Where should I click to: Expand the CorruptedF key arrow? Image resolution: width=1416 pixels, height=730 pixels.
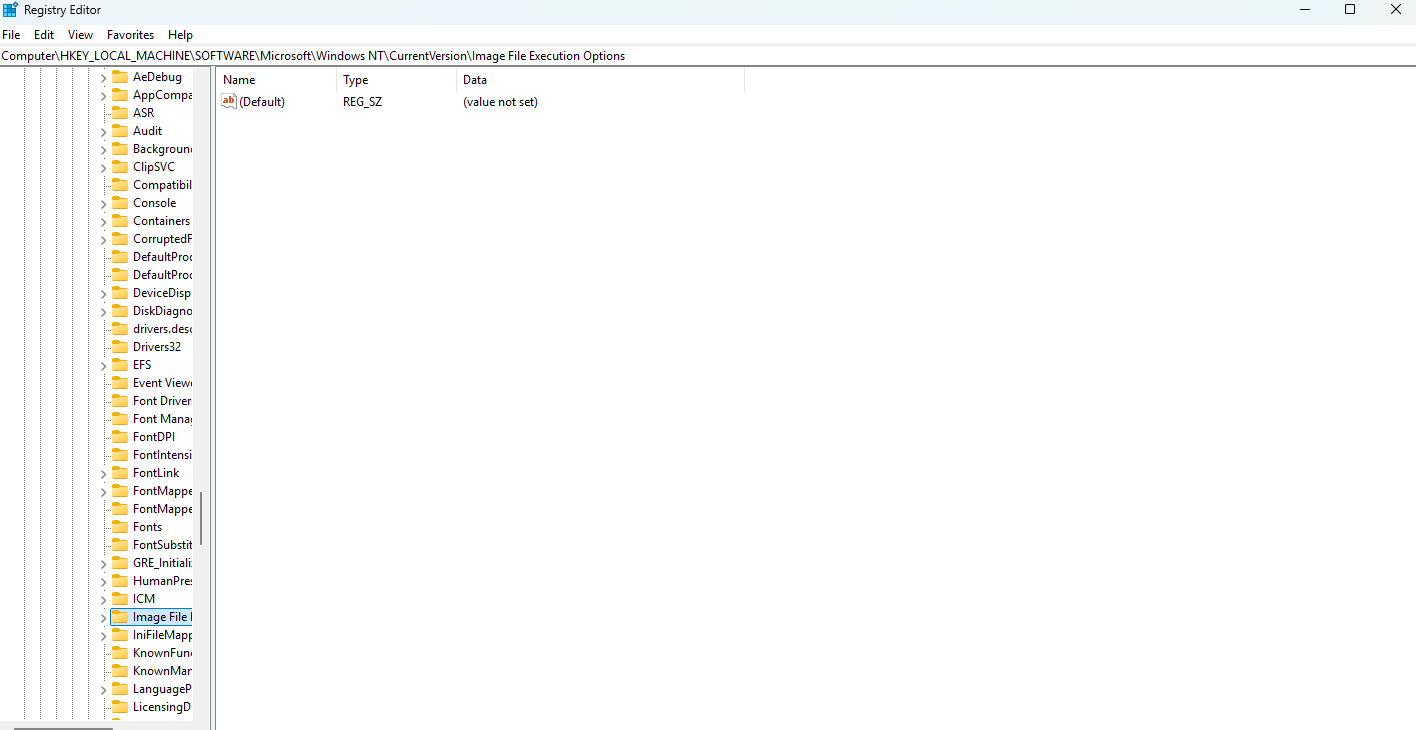[103, 240]
